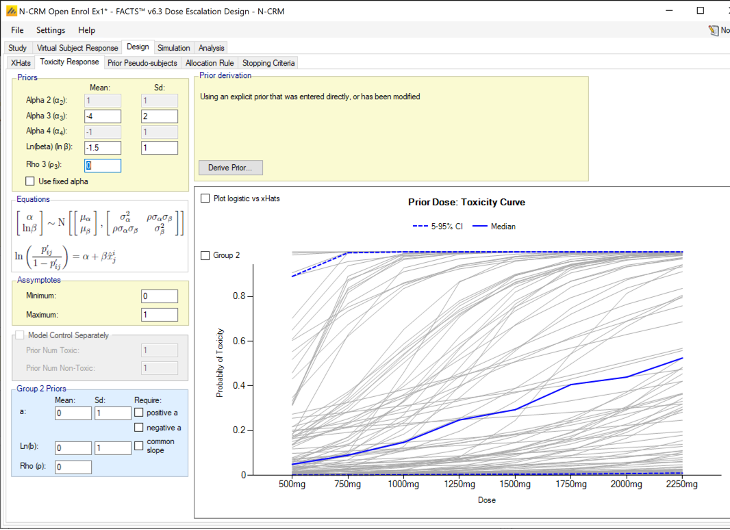Switch to the Simulation tab
The image size is (730, 530).
pyautogui.click(x=173, y=47)
